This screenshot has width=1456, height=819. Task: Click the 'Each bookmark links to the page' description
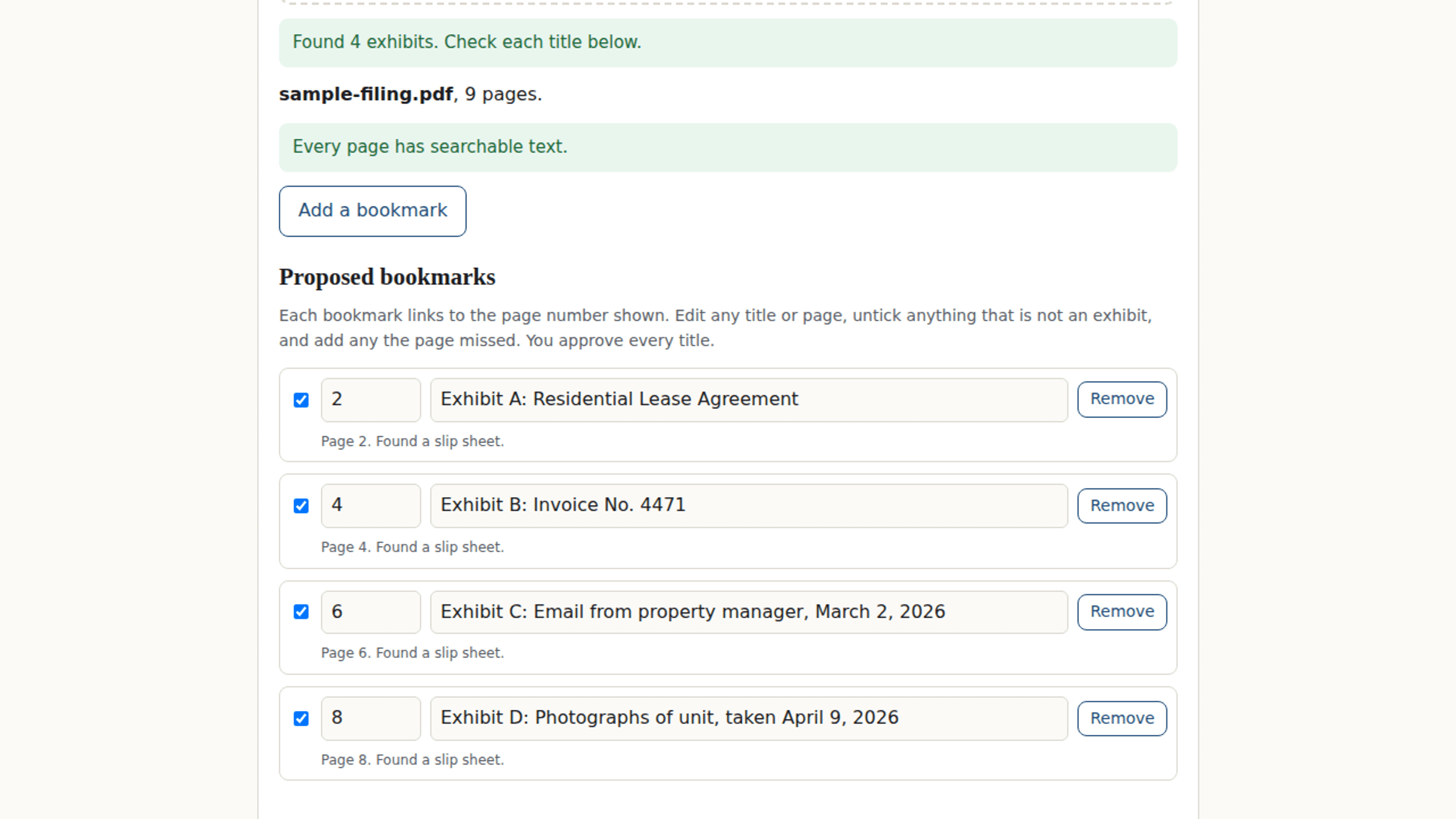tap(715, 328)
